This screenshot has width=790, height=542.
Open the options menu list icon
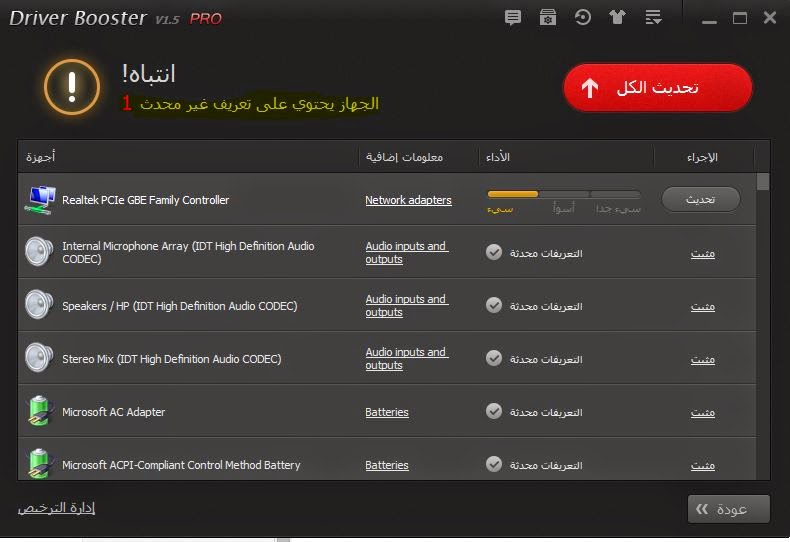coord(653,18)
